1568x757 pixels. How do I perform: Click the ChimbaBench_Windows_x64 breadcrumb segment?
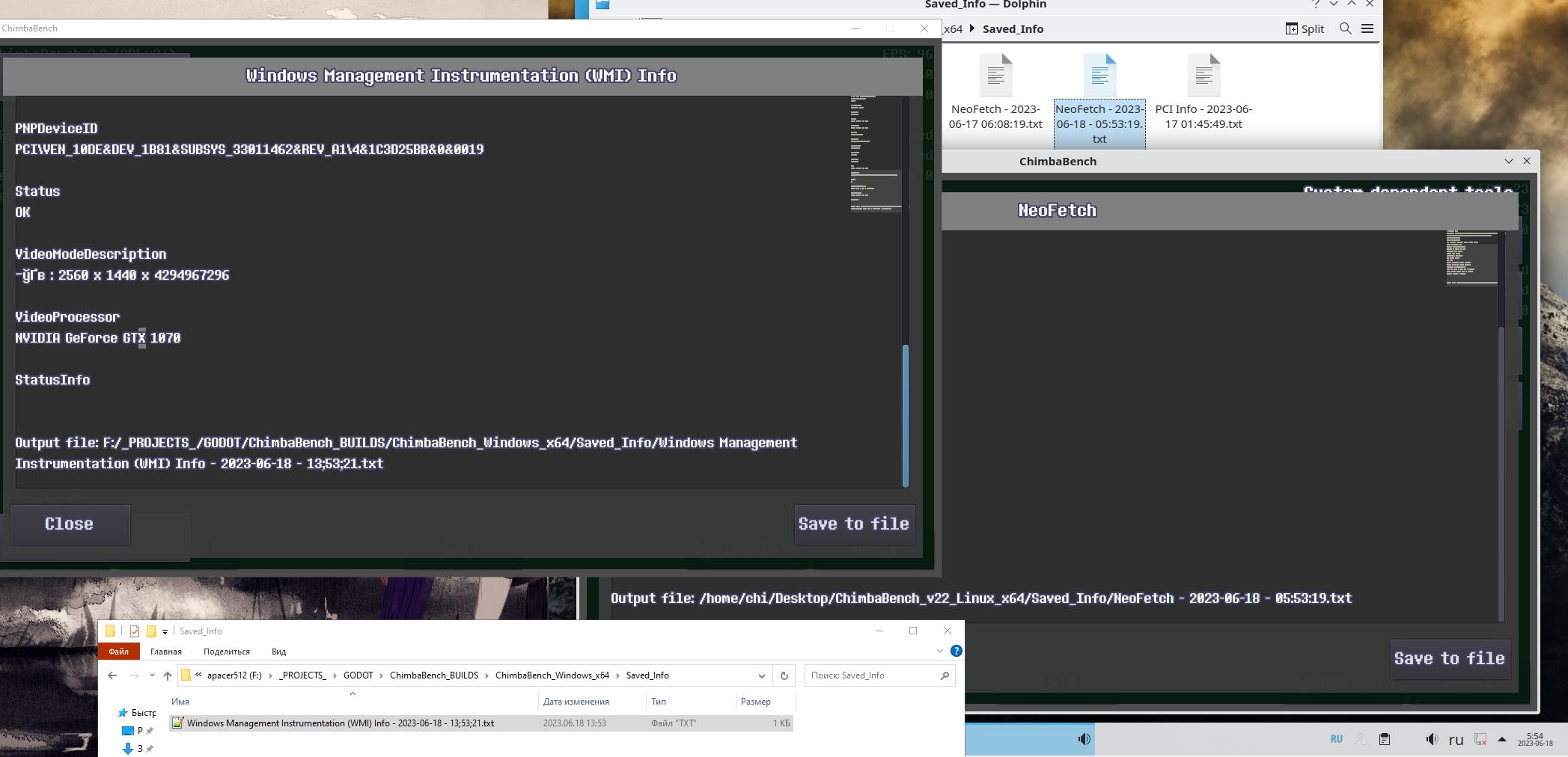click(552, 675)
